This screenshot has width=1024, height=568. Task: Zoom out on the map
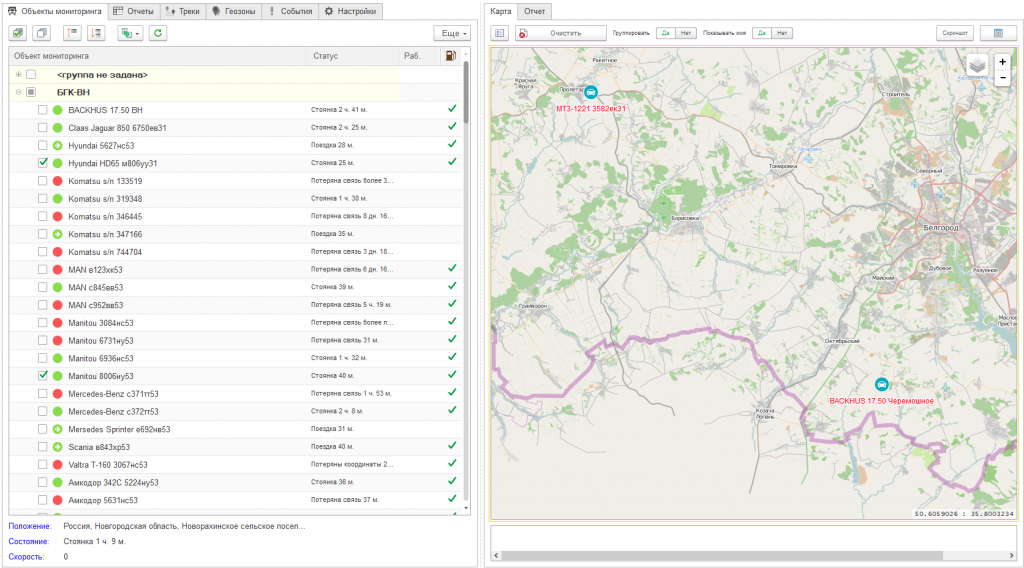click(1002, 77)
